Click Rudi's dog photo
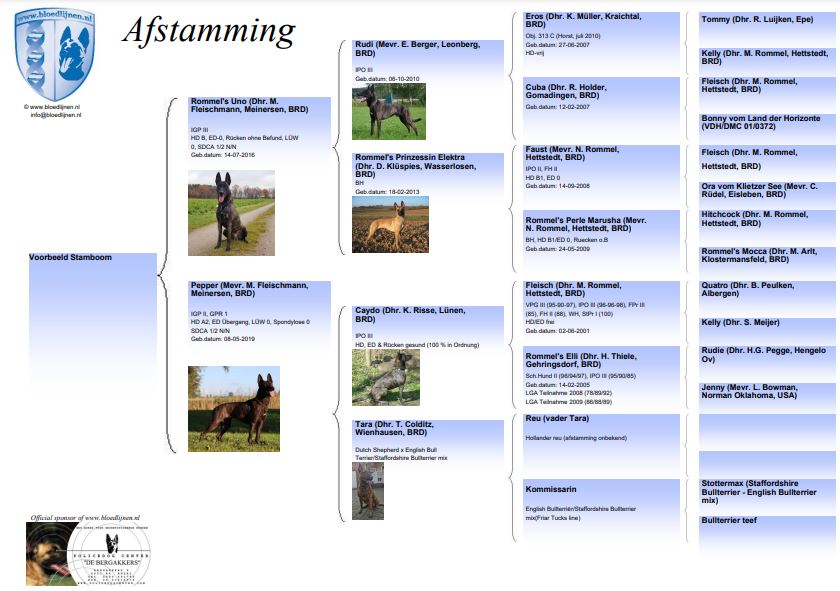Image resolution: width=840 pixels, height=591 pixels. pos(388,111)
